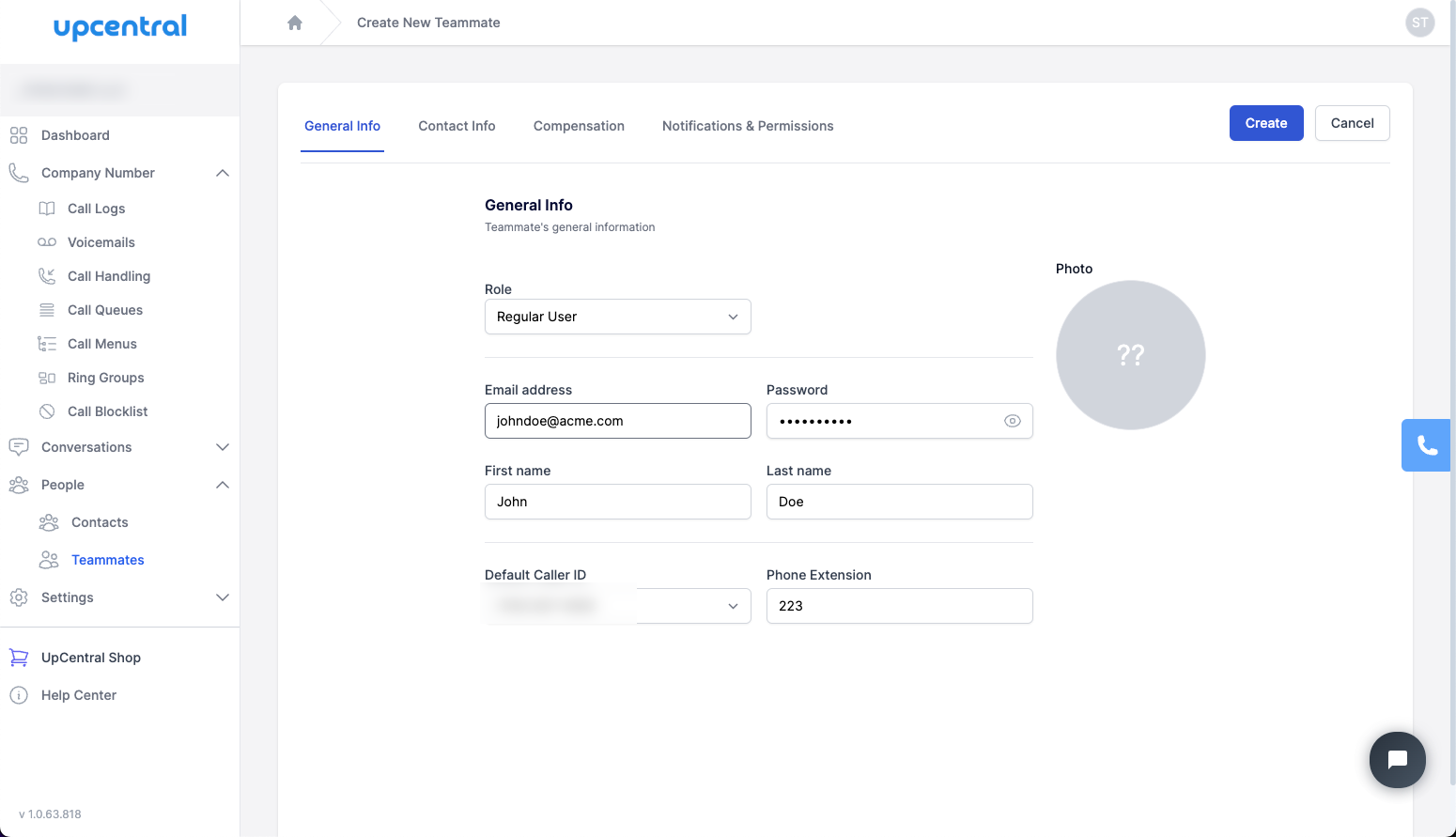
Task: Click the Cancel button
Action: click(1352, 123)
